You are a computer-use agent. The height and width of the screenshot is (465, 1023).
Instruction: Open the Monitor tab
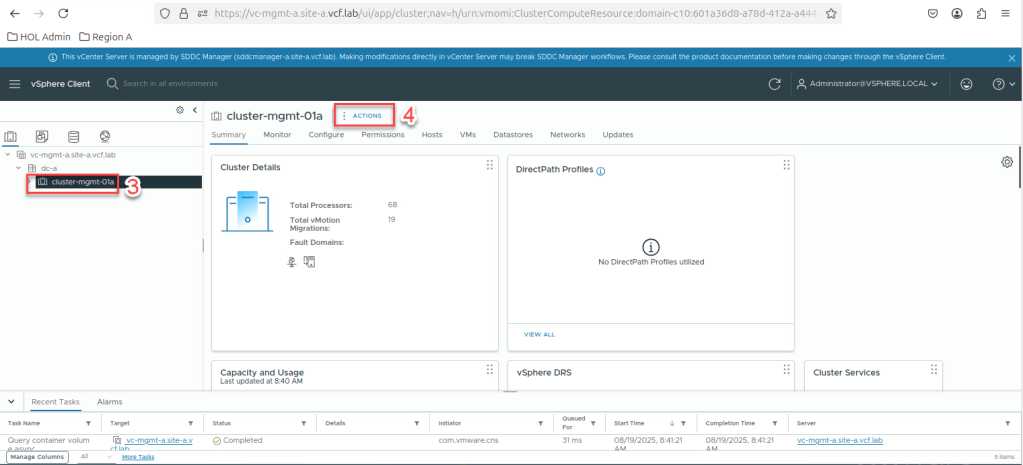[x=277, y=135]
